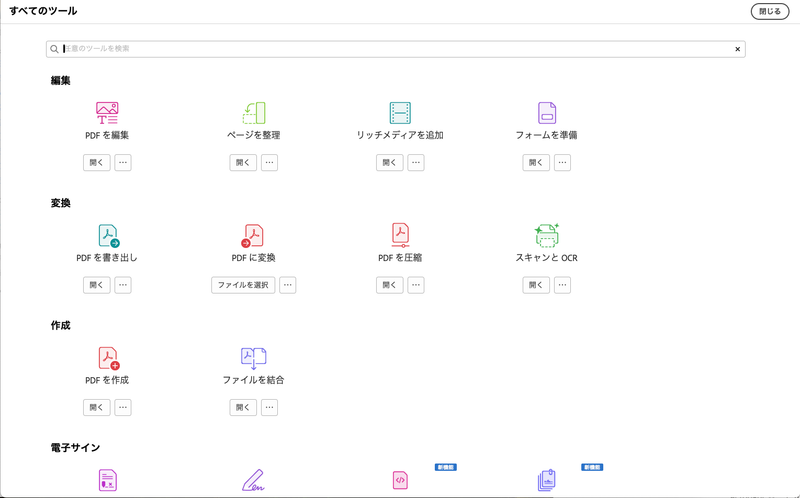Open more options for PDF を圧縮
The width and height of the screenshot is (800, 498).
(416, 285)
